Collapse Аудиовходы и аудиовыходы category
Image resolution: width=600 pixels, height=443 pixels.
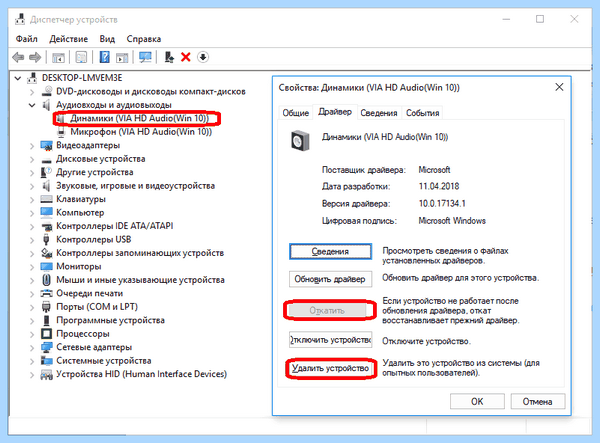(32, 105)
